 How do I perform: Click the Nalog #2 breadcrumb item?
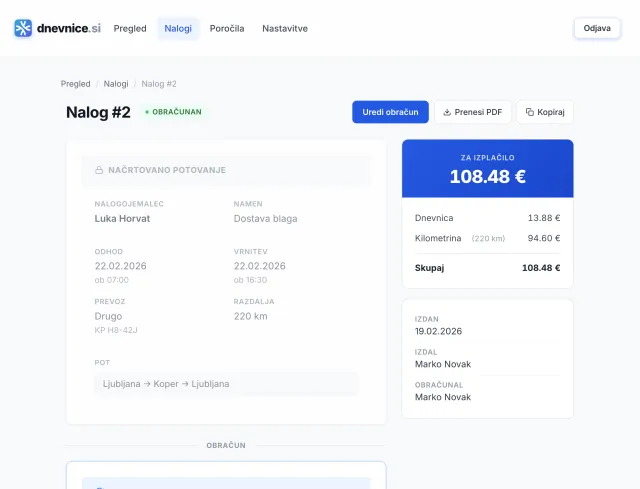pos(159,84)
